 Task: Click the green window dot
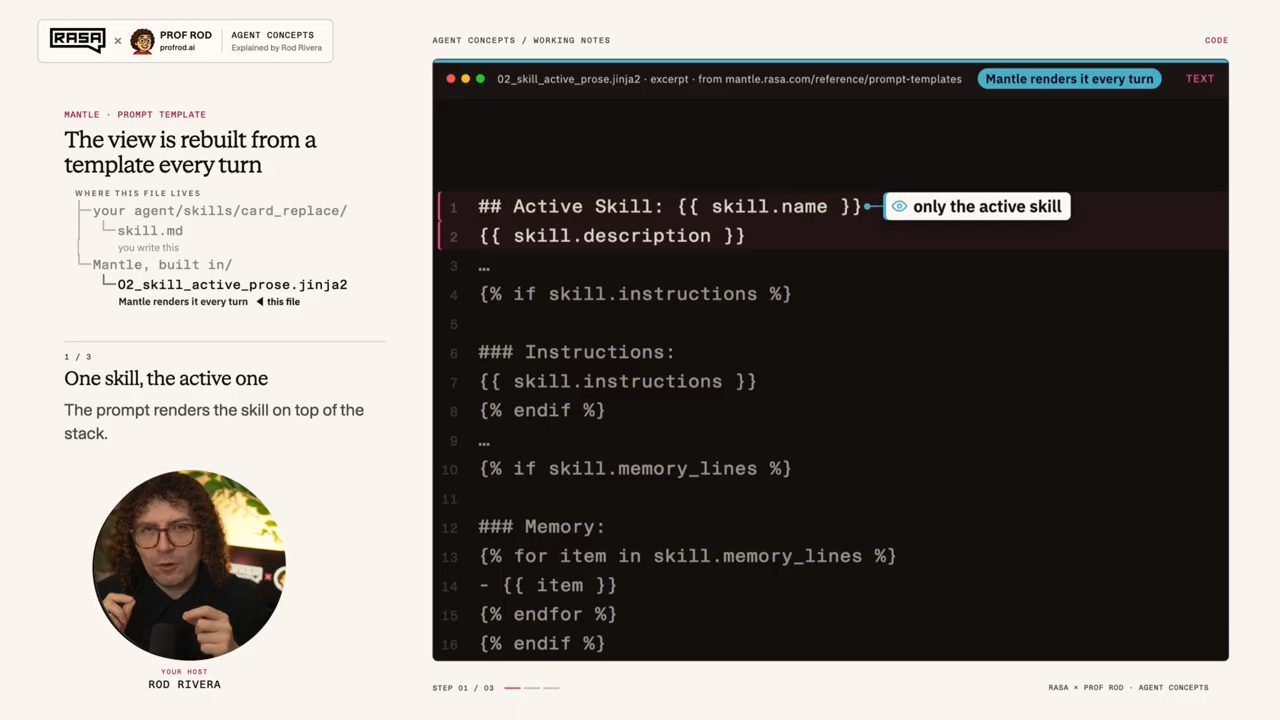point(480,79)
